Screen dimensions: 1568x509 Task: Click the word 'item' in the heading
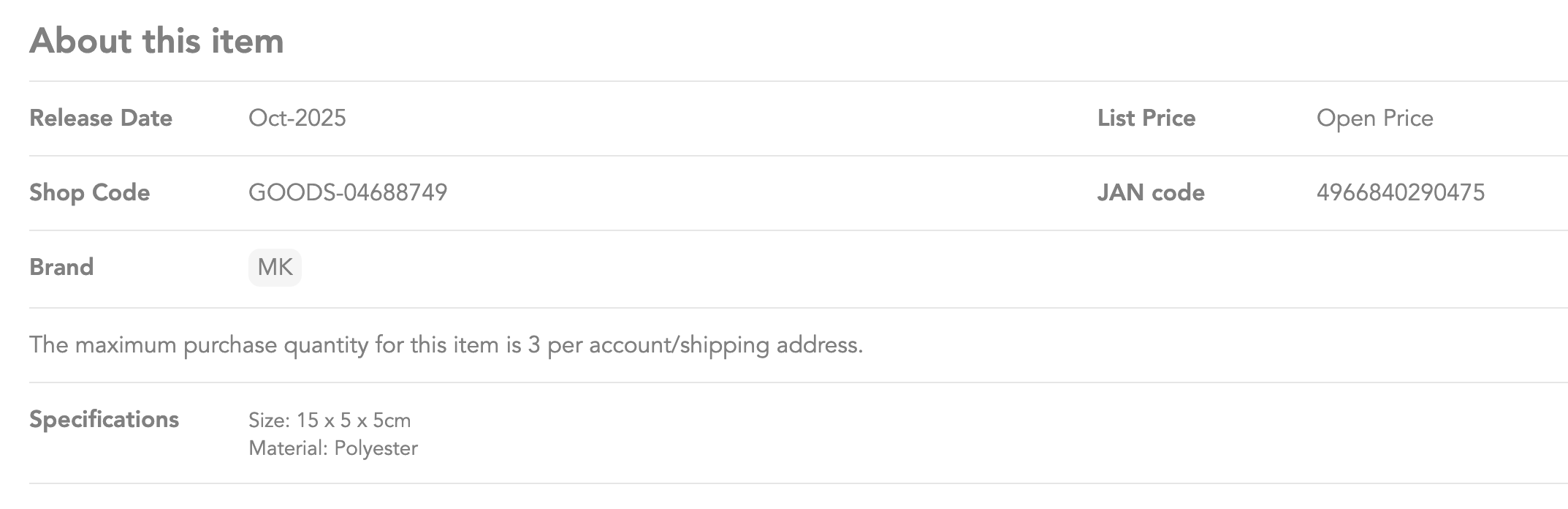click(x=247, y=41)
